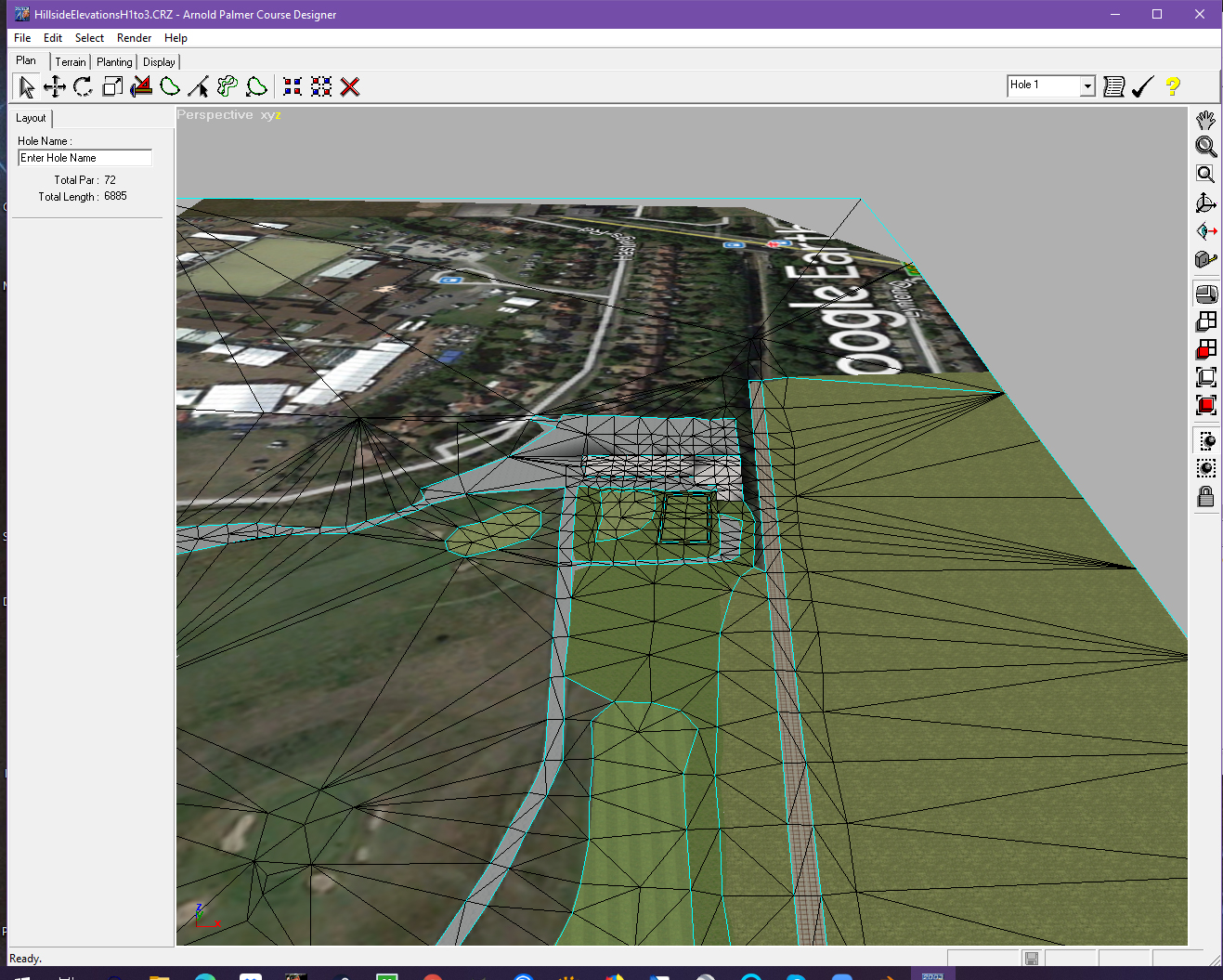Click the yellow question mark help icon
The width and height of the screenshot is (1223, 980).
1173,86
